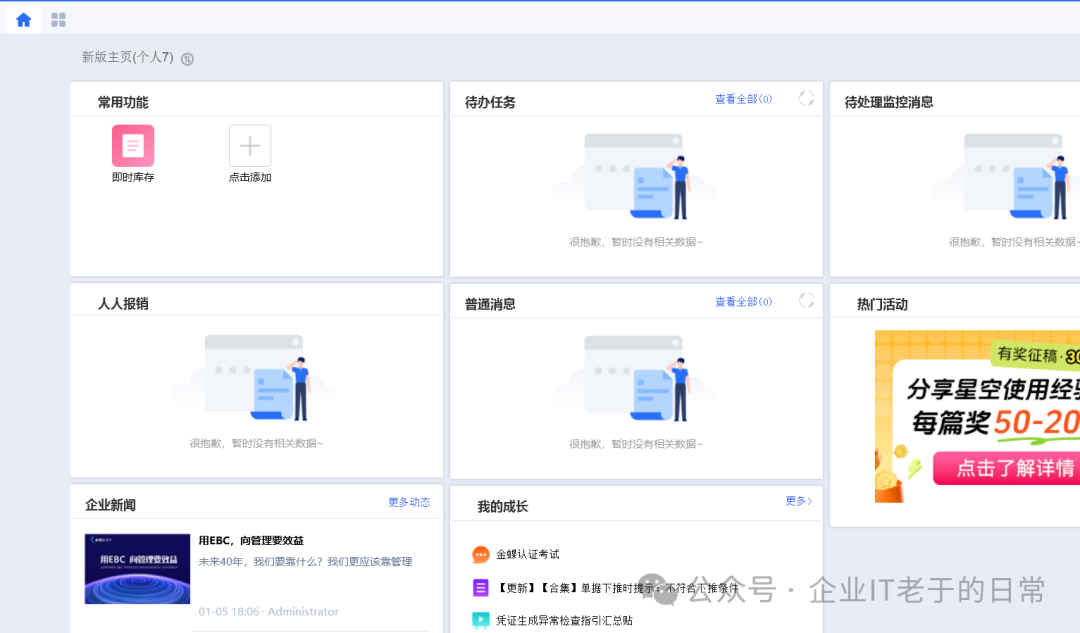1080x633 pixels.
Task: Open 查看全部 in 待办任务
Action: point(743,98)
